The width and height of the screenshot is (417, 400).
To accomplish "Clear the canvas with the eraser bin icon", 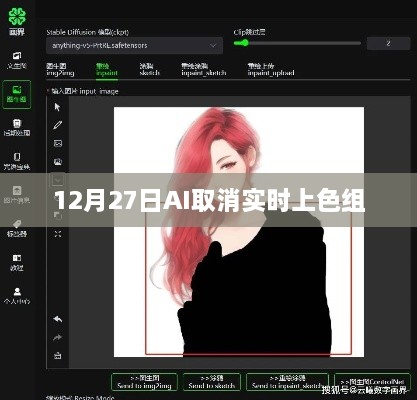I will coord(58,356).
